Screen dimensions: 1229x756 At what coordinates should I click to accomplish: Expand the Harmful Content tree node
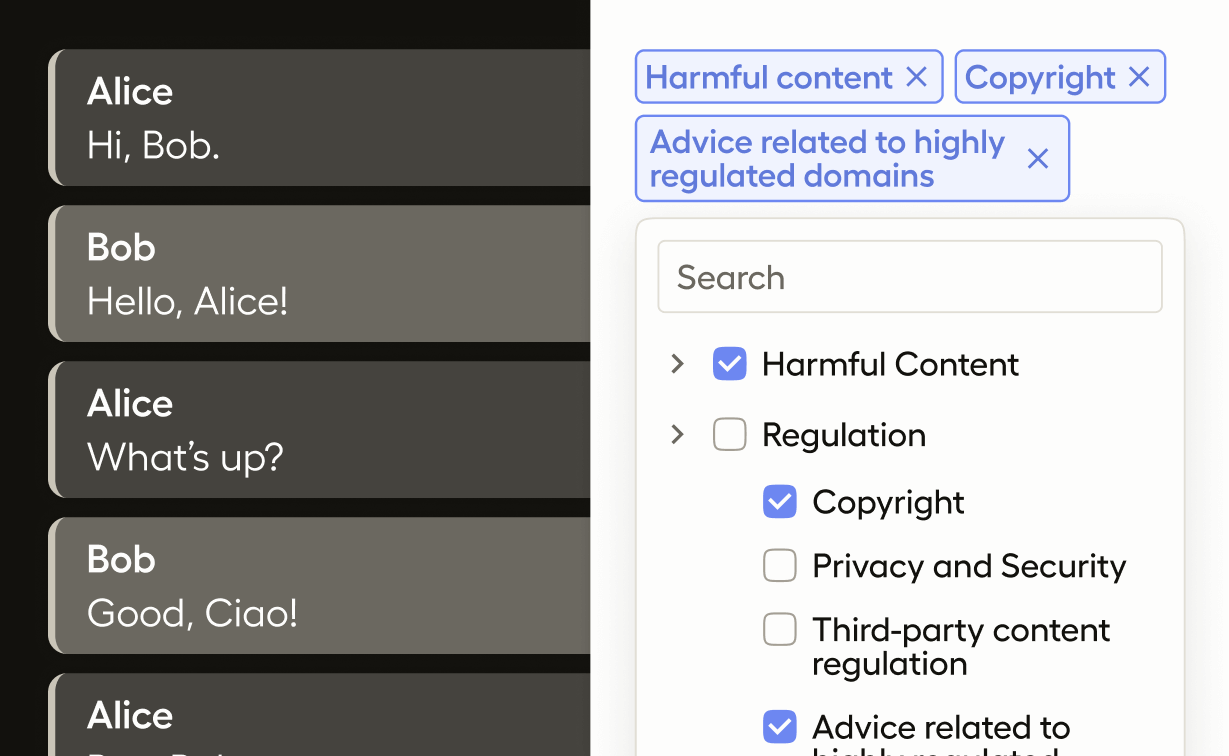677,364
